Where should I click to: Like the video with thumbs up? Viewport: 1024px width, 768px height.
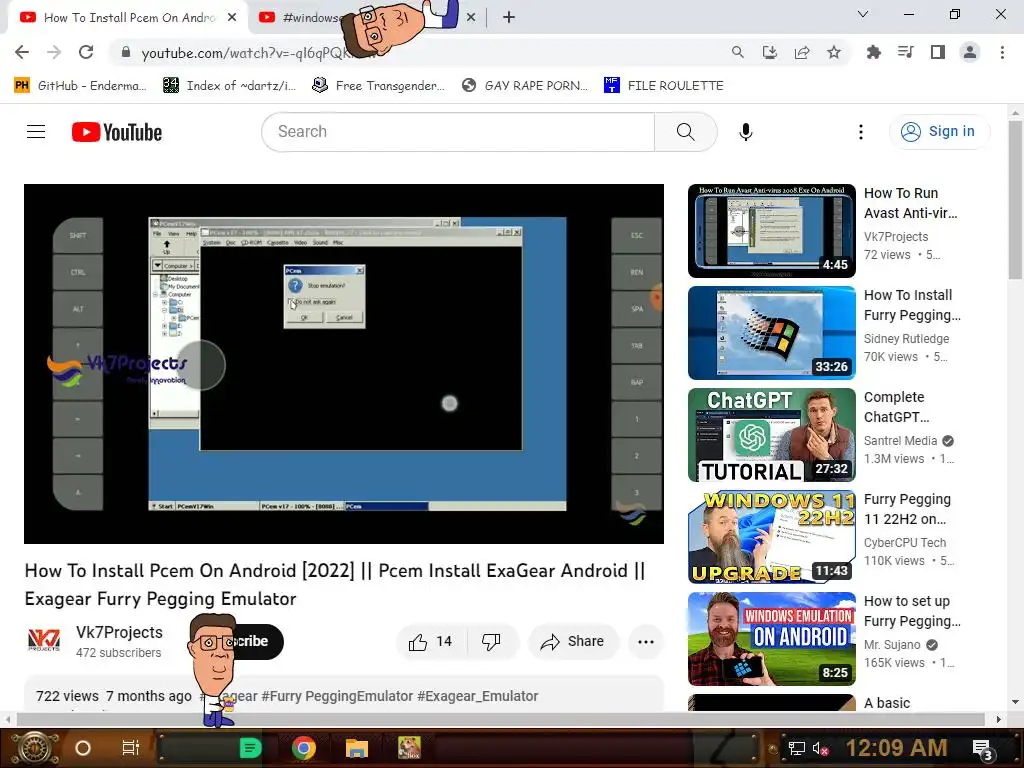tap(430, 641)
